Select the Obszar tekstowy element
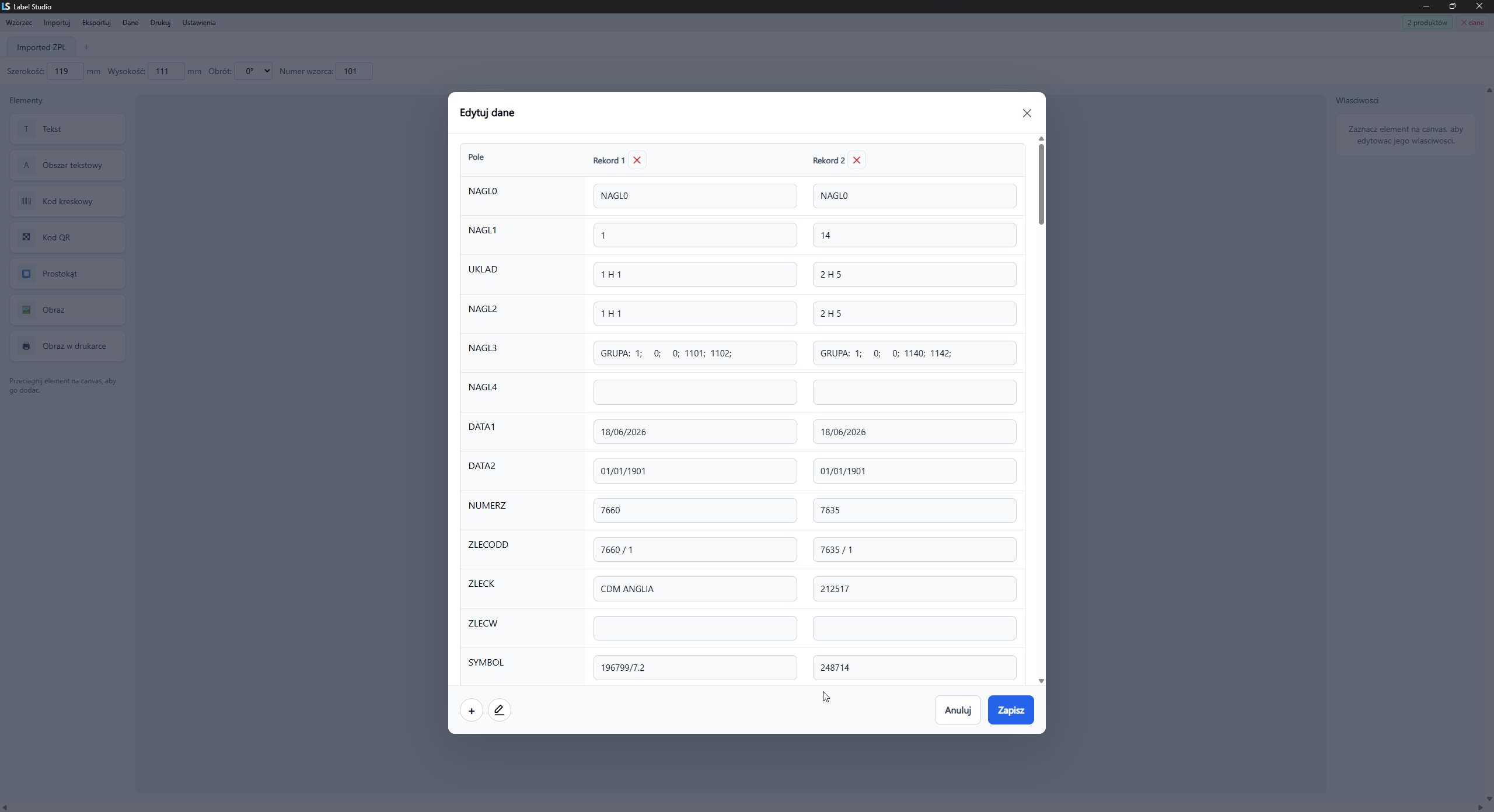This screenshot has width=1494, height=812. pos(68,165)
